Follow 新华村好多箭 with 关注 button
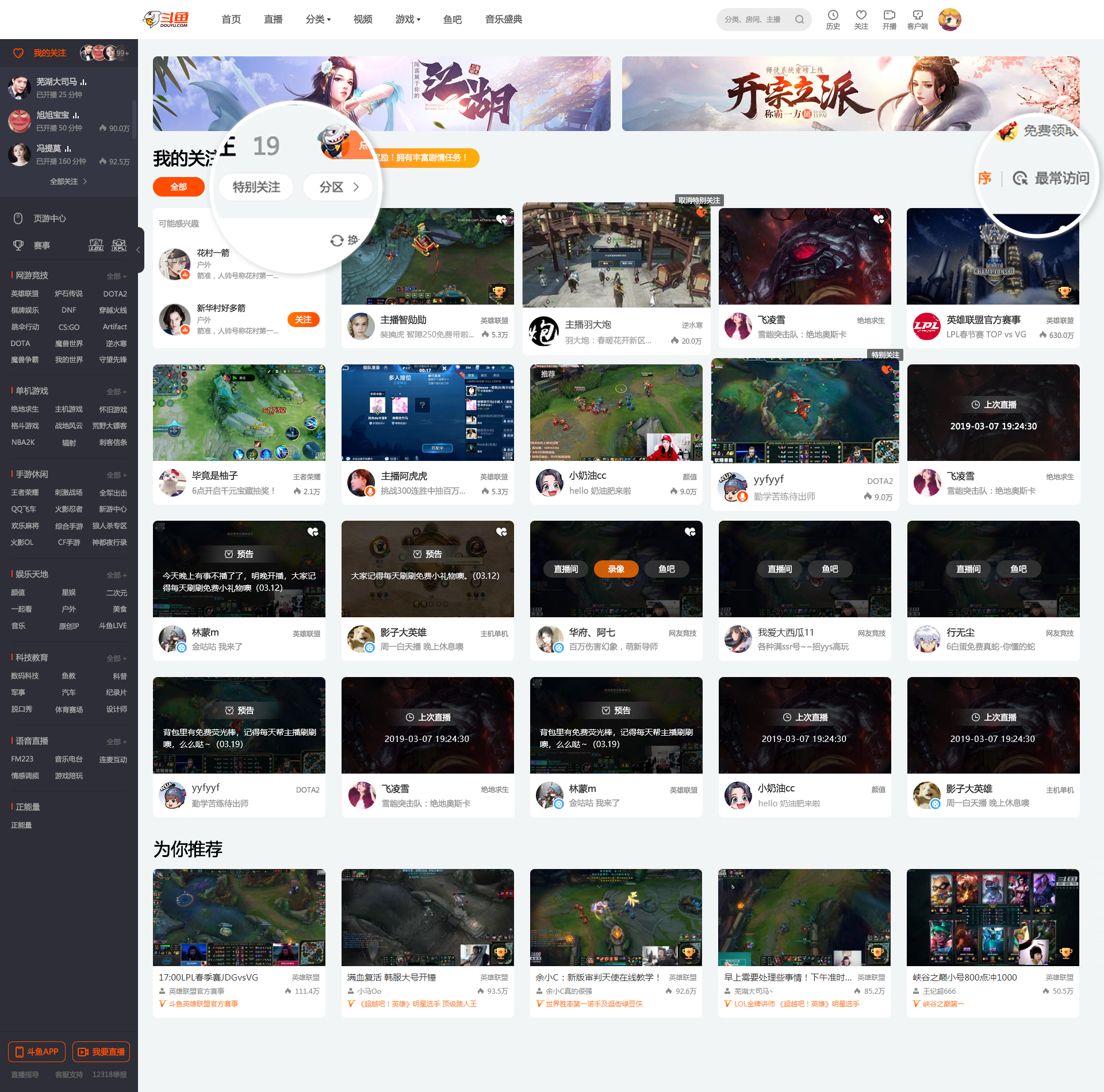Viewport: 1104px width, 1092px height. (303, 320)
